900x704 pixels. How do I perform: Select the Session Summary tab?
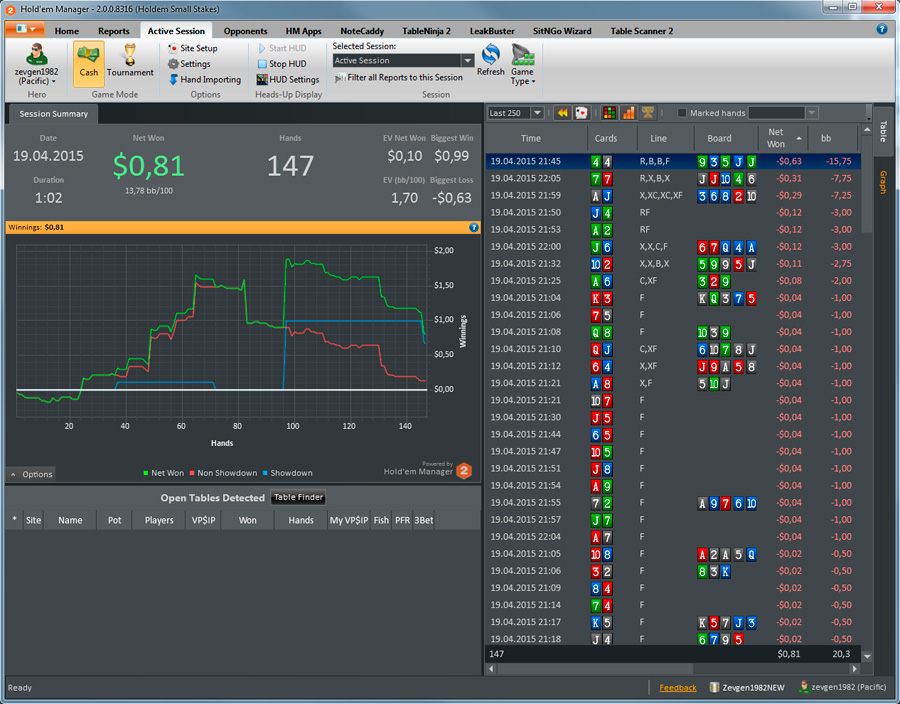[53, 114]
